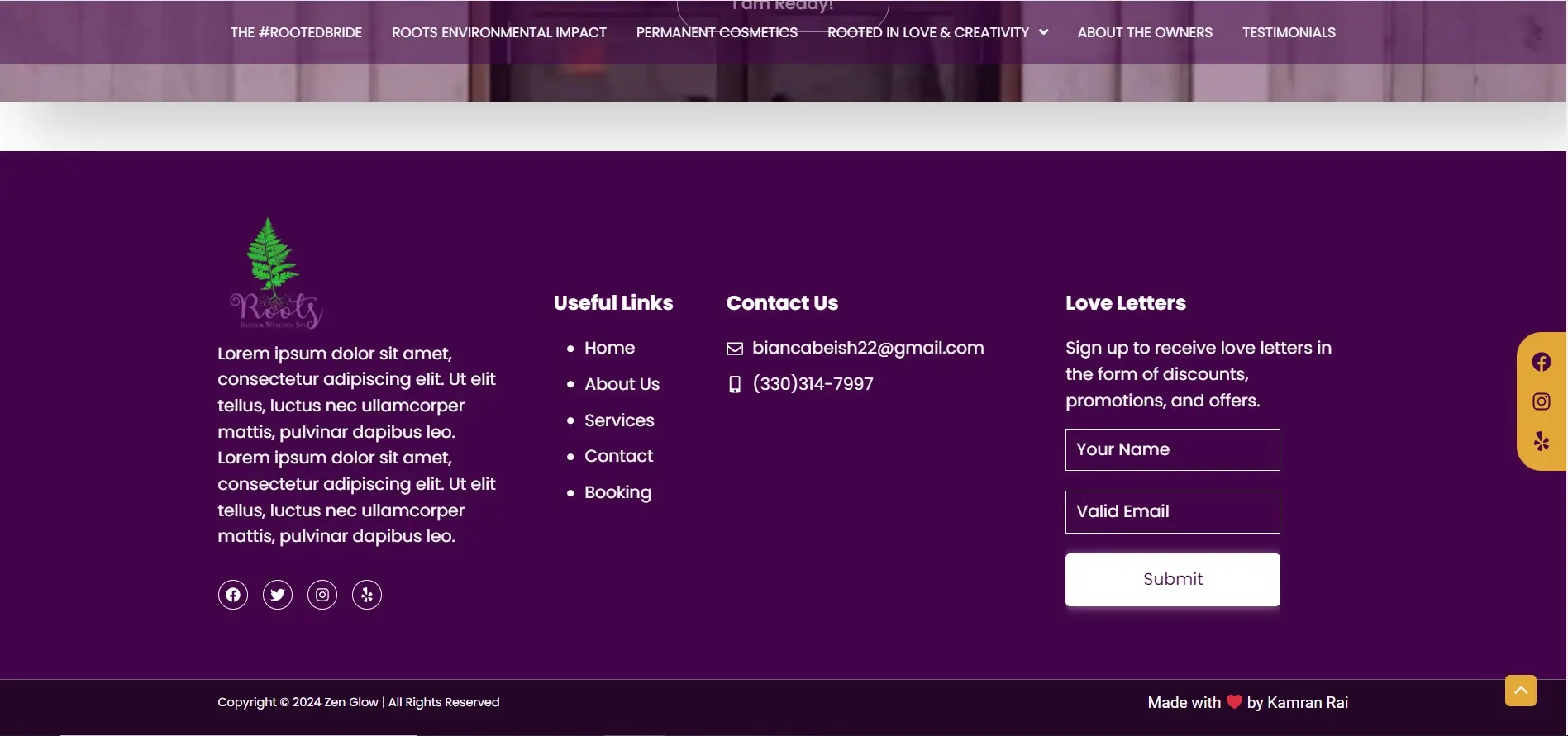Image resolution: width=1568 pixels, height=736 pixels.
Task: Open Permanent Cosmetics menu item
Action: coord(717,32)
